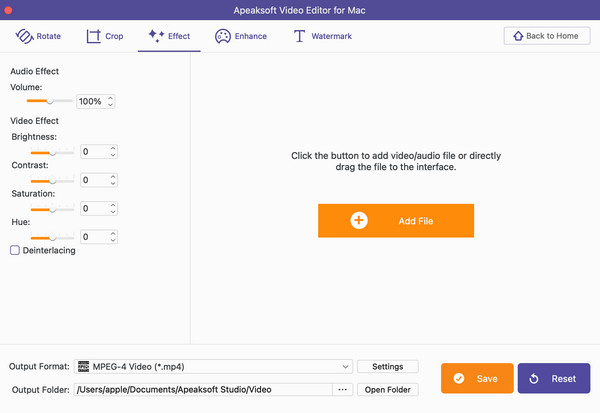The image size is (600, 413).
Task: Click the Brightness slider
Action: pyautogui.click(x=52, y=152)
